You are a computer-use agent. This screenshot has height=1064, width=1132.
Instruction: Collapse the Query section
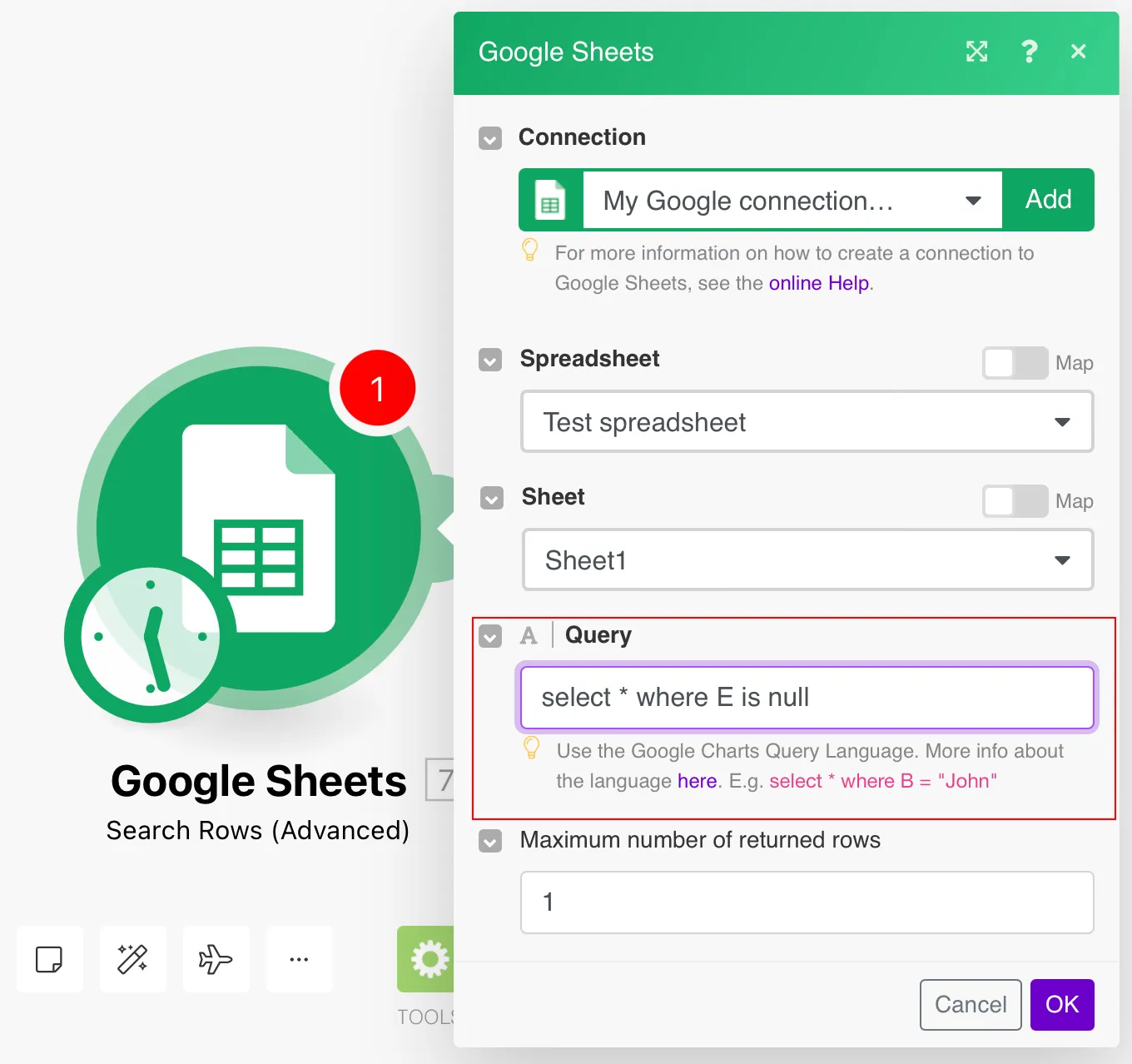[x=490, y=636]
